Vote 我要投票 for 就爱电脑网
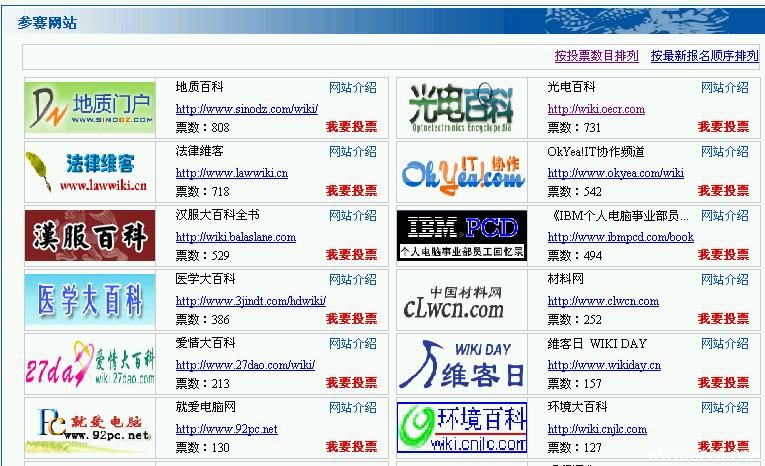765x466 pixels. pyautogui.click(x=352, y=446)
